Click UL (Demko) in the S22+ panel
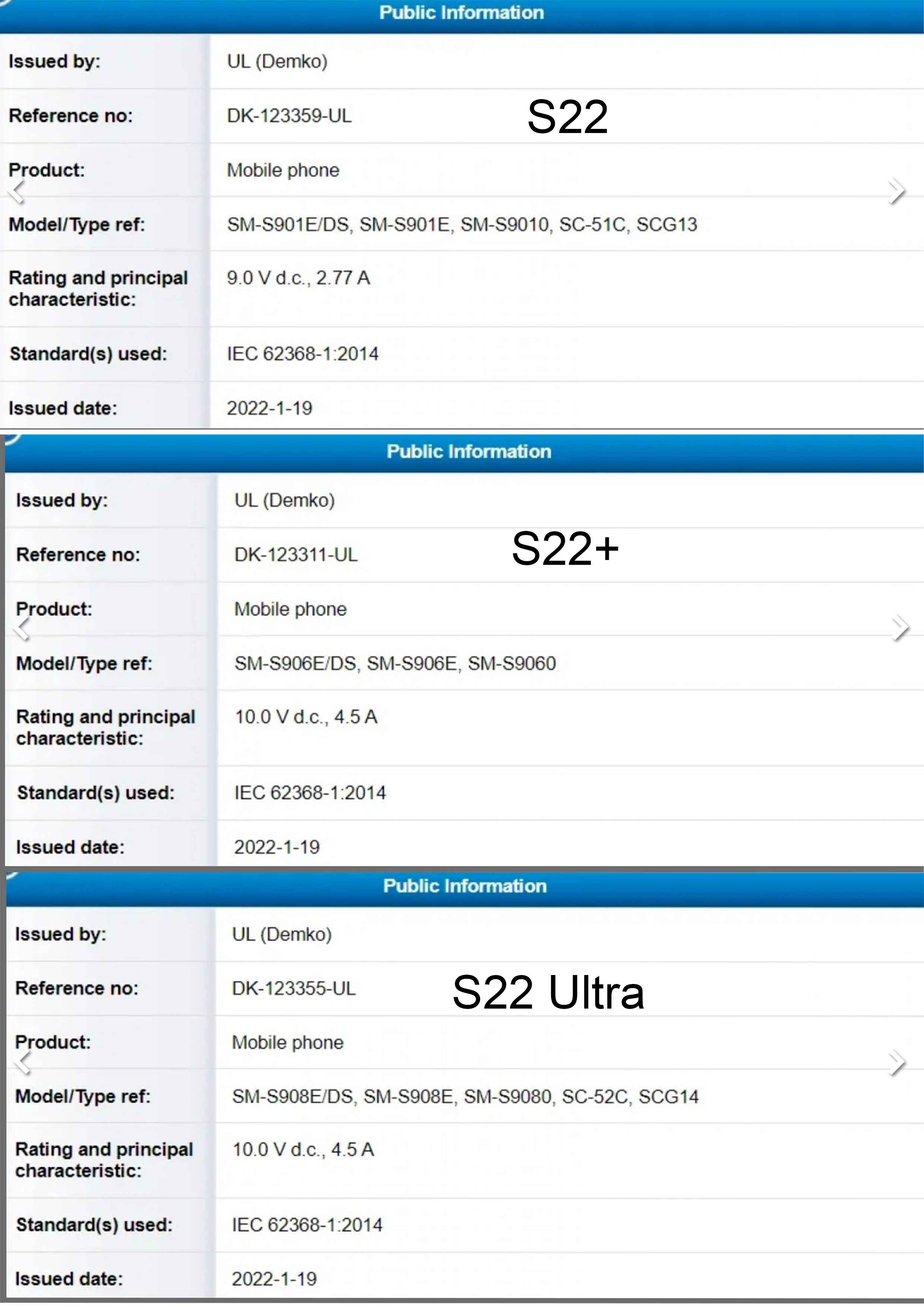The width and height of the screenshot is (924, 1307). point(285,500)
